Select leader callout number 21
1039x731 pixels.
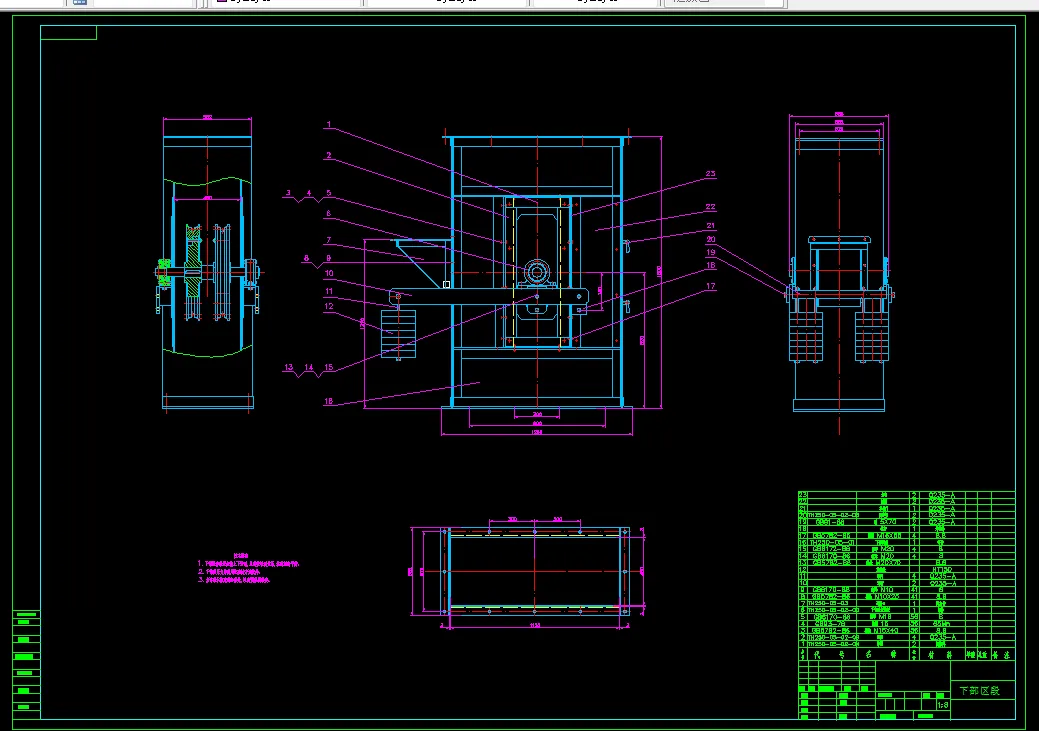click(x=710, y=225)
